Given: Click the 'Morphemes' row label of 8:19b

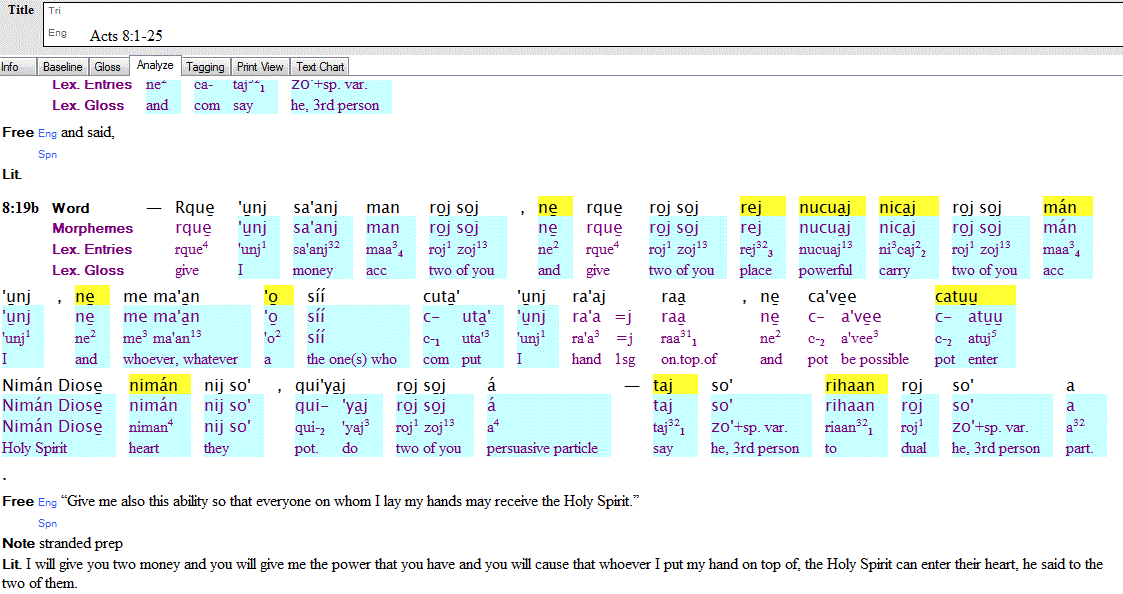Looking at the screenshot, I should (x=92, y=229).
